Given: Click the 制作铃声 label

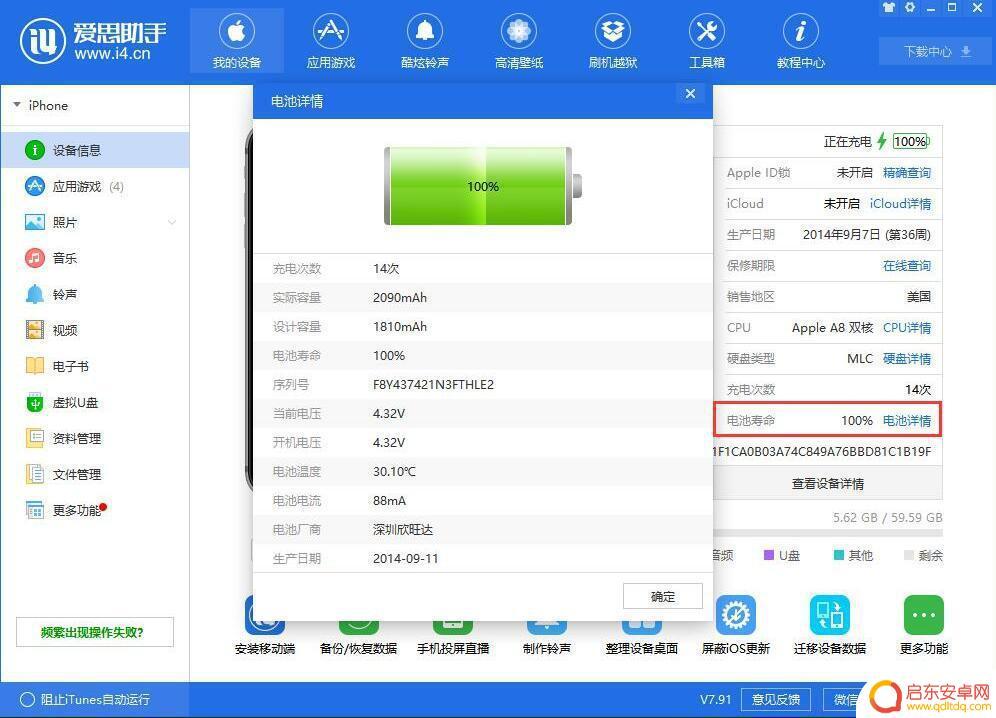Looking at the screenshot, I should pos(547,649).
